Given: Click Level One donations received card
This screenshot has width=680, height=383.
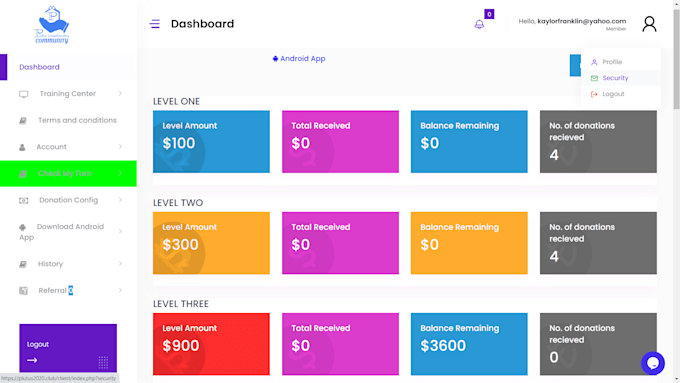Looking at the screenshot, I should coord(598,142).
